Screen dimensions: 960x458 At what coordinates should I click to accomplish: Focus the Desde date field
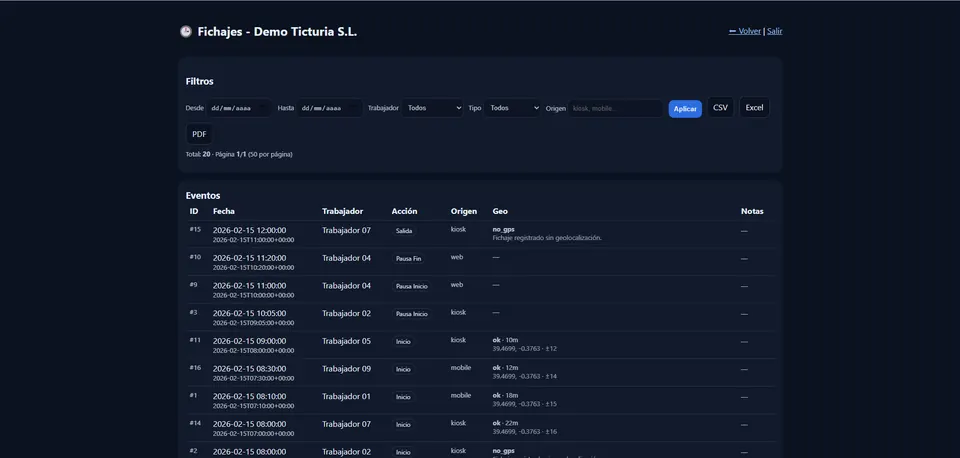tap(239, 108)
